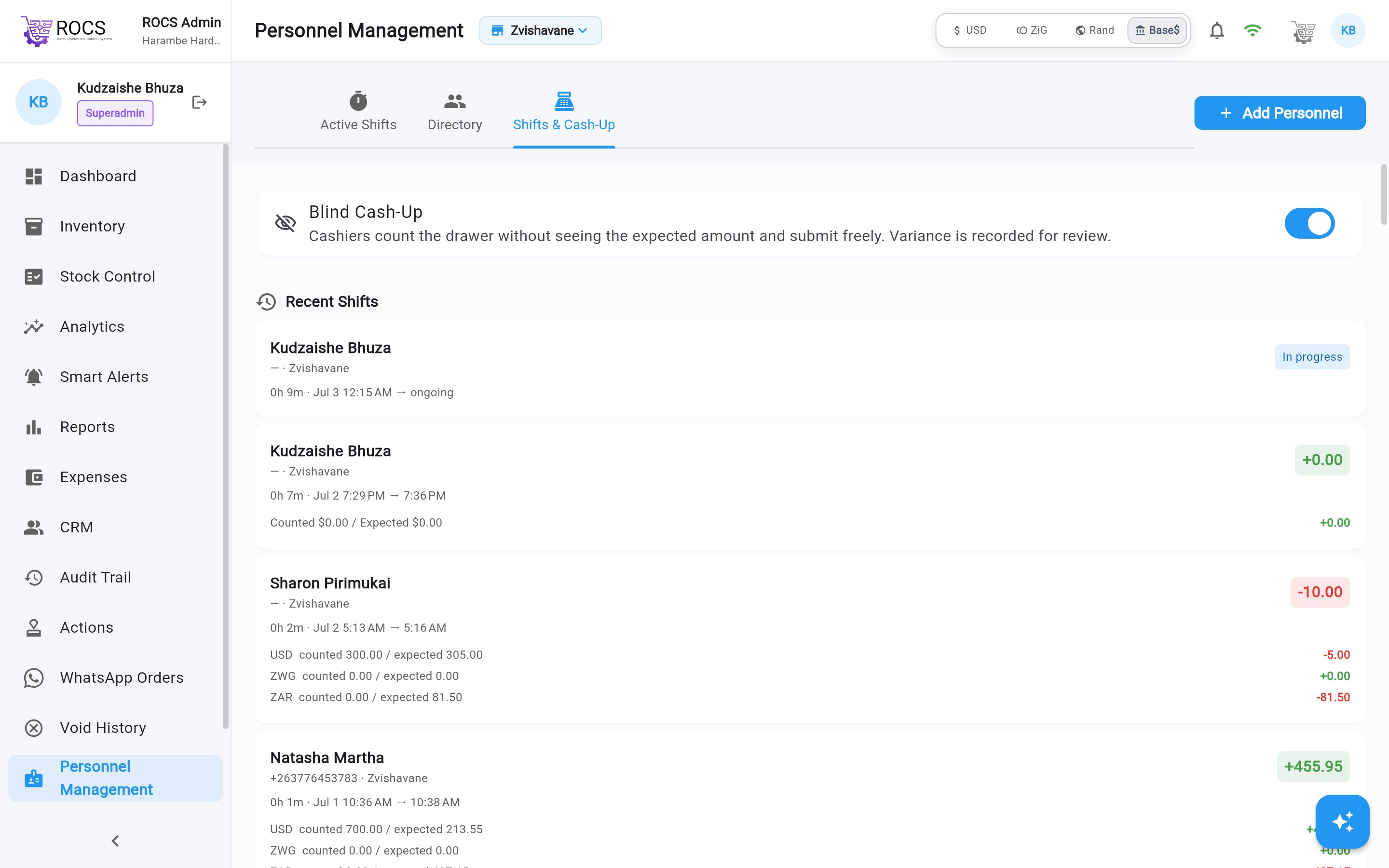
Task: Click the logout icon beside Kudzaishe Bhuza
Action: (x=199, y=102)
